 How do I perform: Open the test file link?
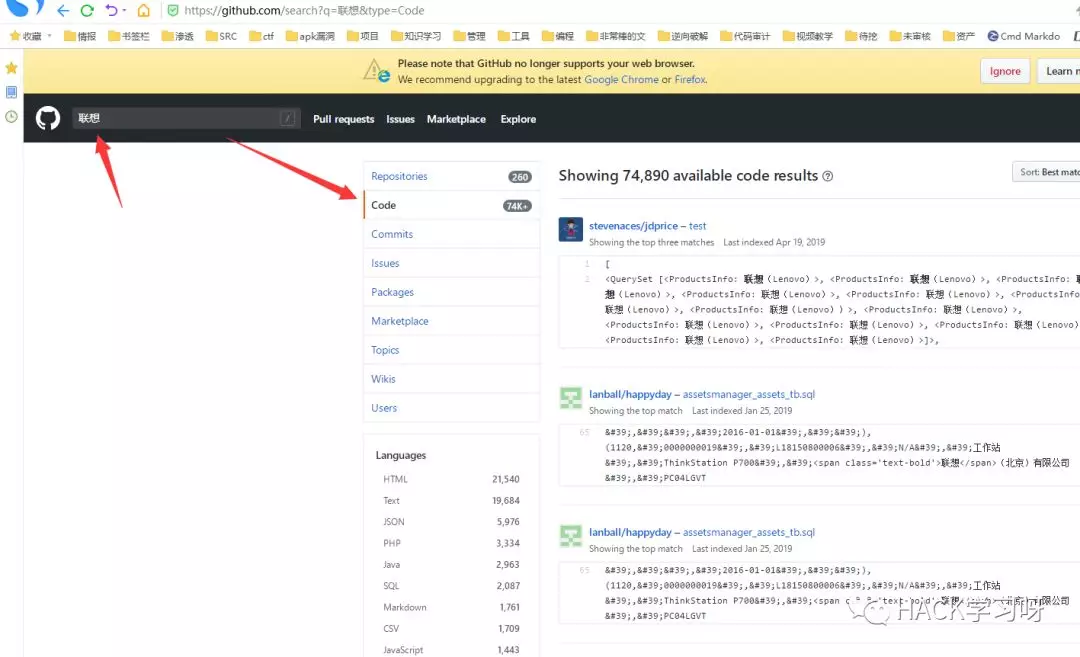coord(698,226)
